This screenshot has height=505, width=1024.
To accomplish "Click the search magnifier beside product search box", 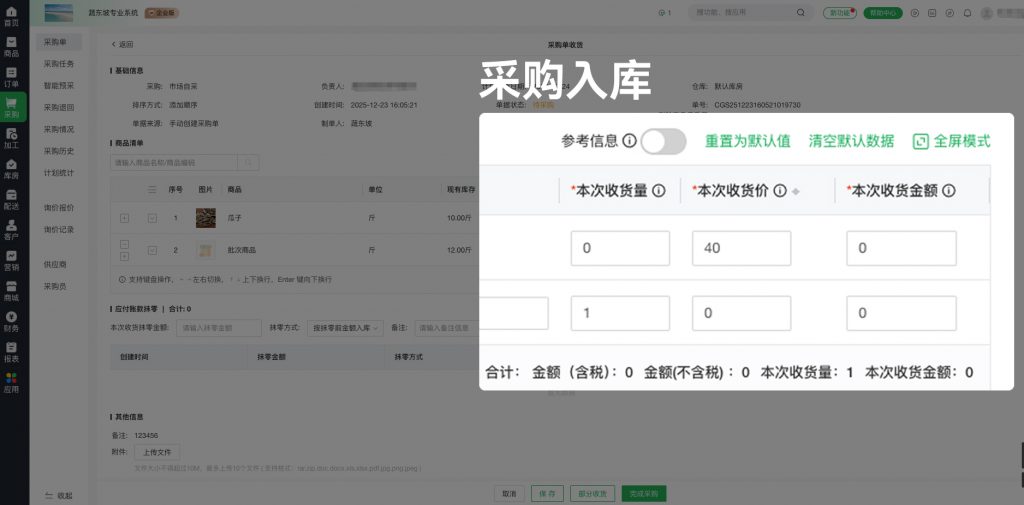I will click(x=247, y=162).
